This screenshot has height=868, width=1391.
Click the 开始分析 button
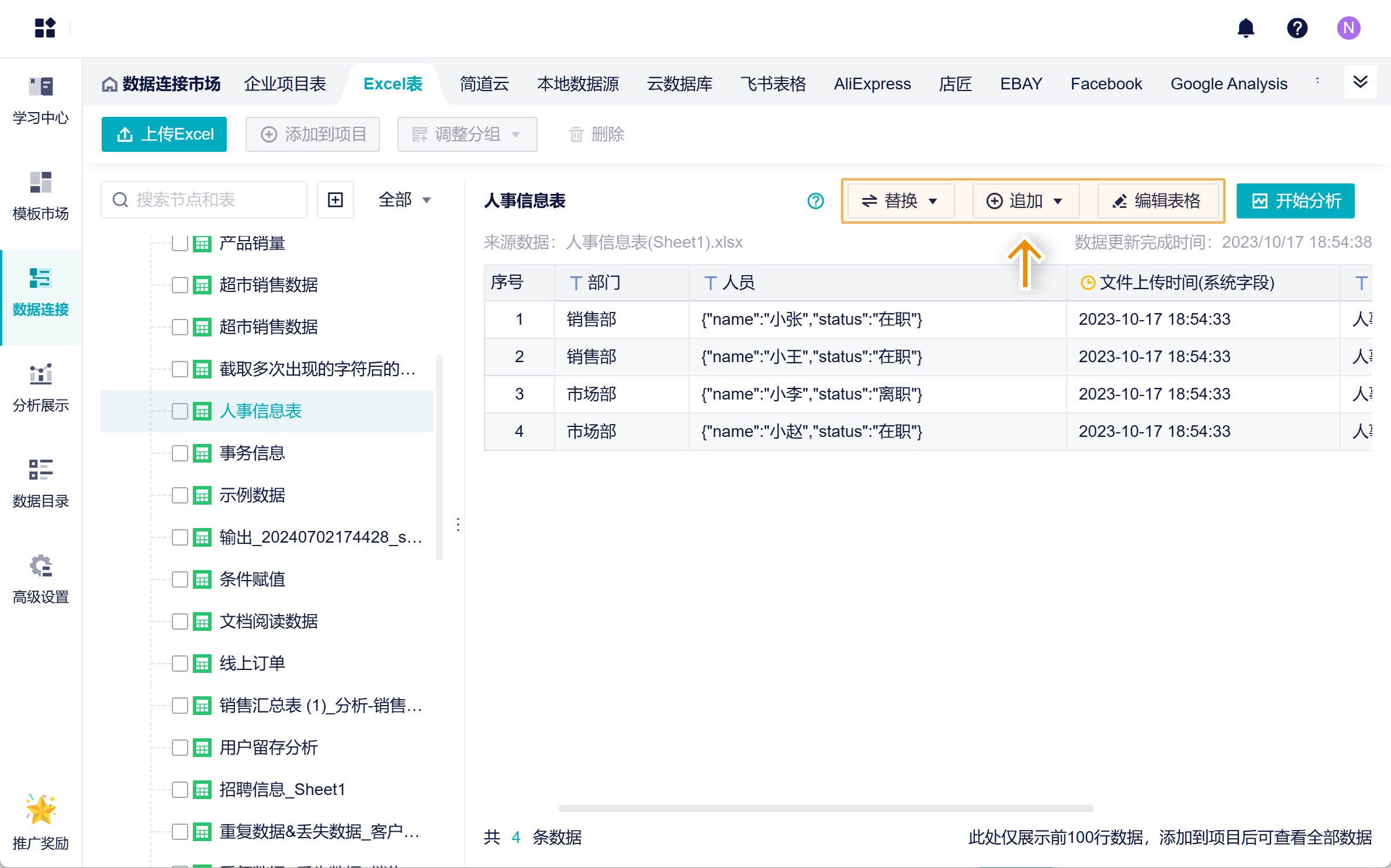click(1295, 201)
